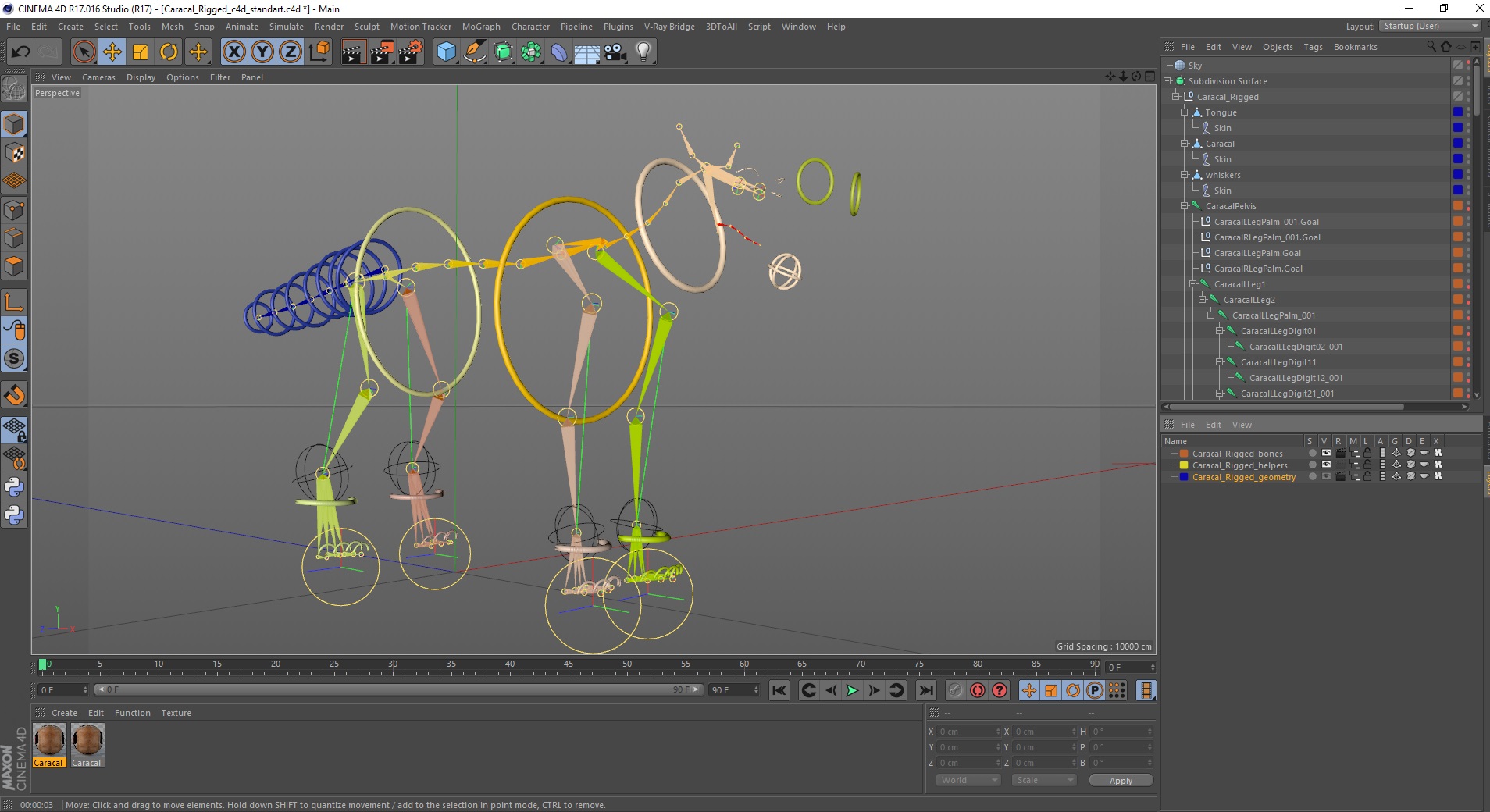Click the Undo arrow icon

point(20,52)
